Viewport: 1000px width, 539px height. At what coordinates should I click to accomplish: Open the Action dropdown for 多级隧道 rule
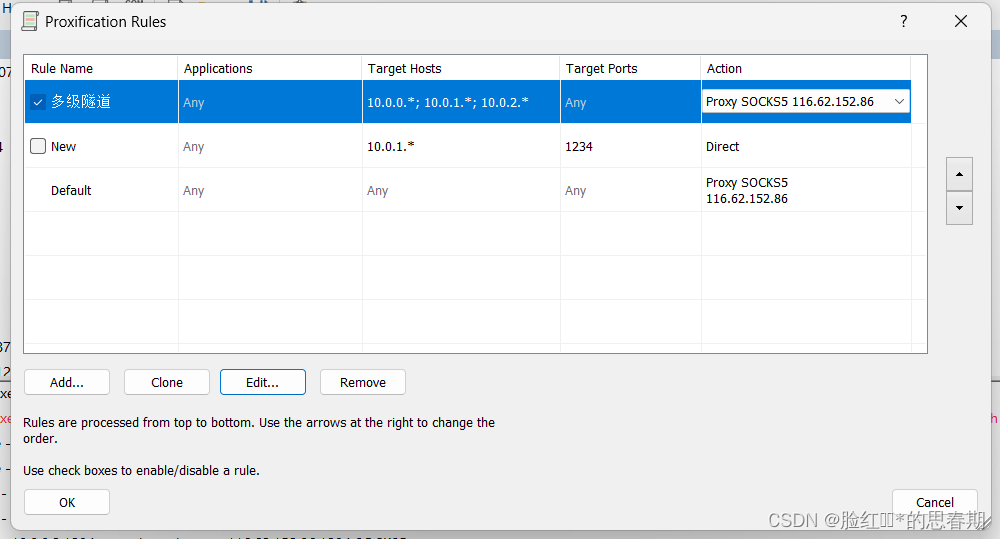point(898,102)
